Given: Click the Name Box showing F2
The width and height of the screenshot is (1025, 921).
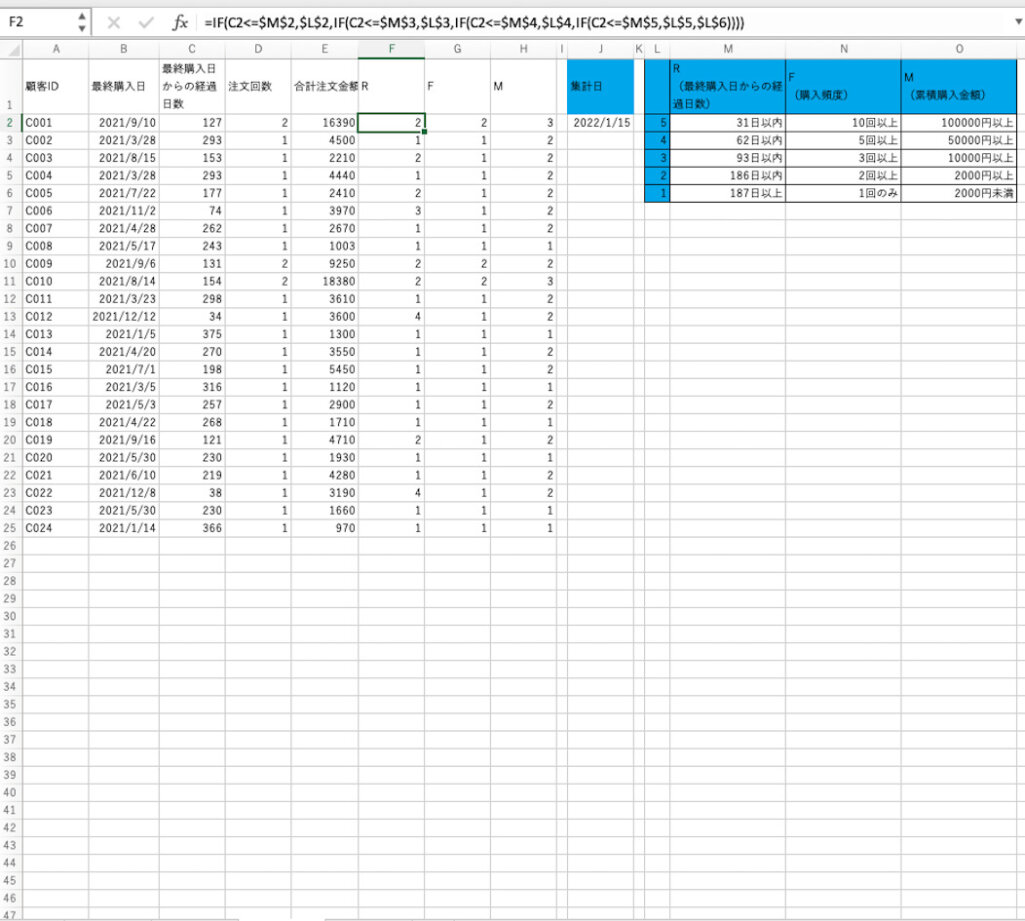Looking at the screenshot, I should click(x=38, y=22).
